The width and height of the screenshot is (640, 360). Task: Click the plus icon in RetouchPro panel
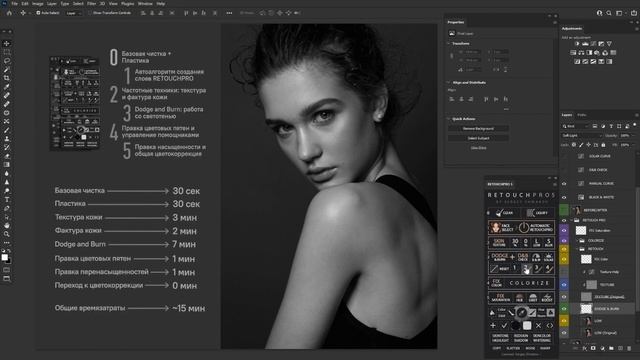tap(493, 326)
